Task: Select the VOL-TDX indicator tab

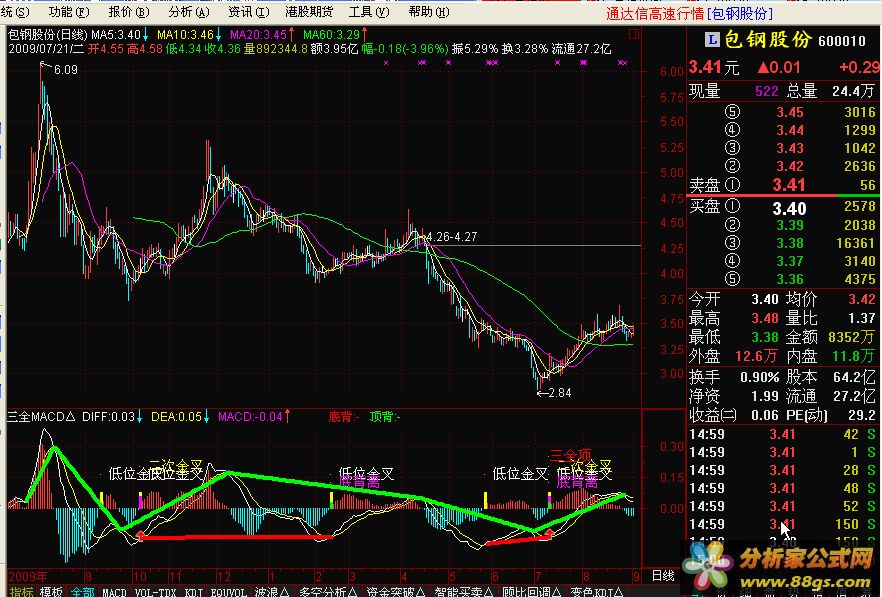Action: [156, 591]
